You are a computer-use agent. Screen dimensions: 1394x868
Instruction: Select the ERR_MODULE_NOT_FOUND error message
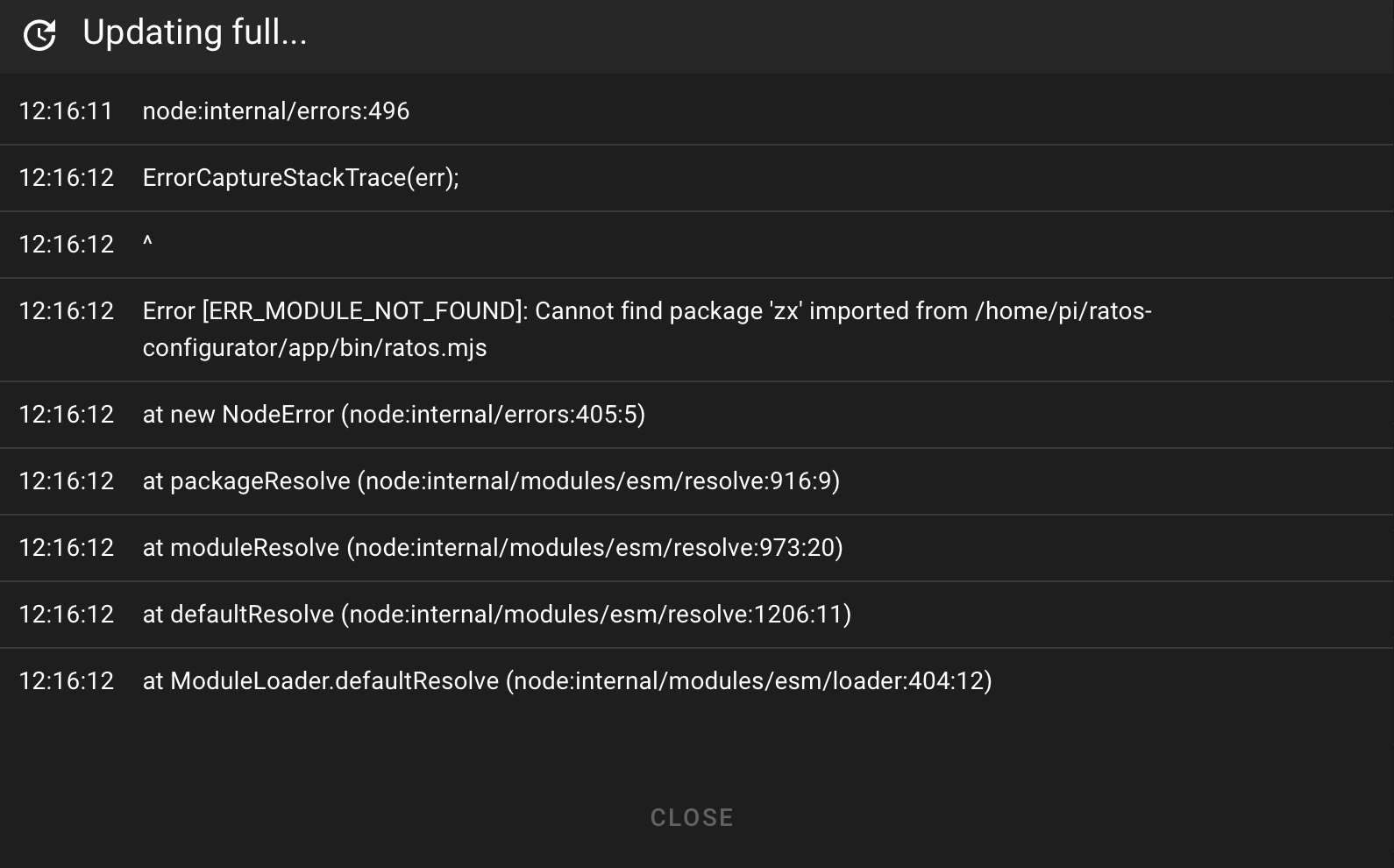click(x=647, y=311)
